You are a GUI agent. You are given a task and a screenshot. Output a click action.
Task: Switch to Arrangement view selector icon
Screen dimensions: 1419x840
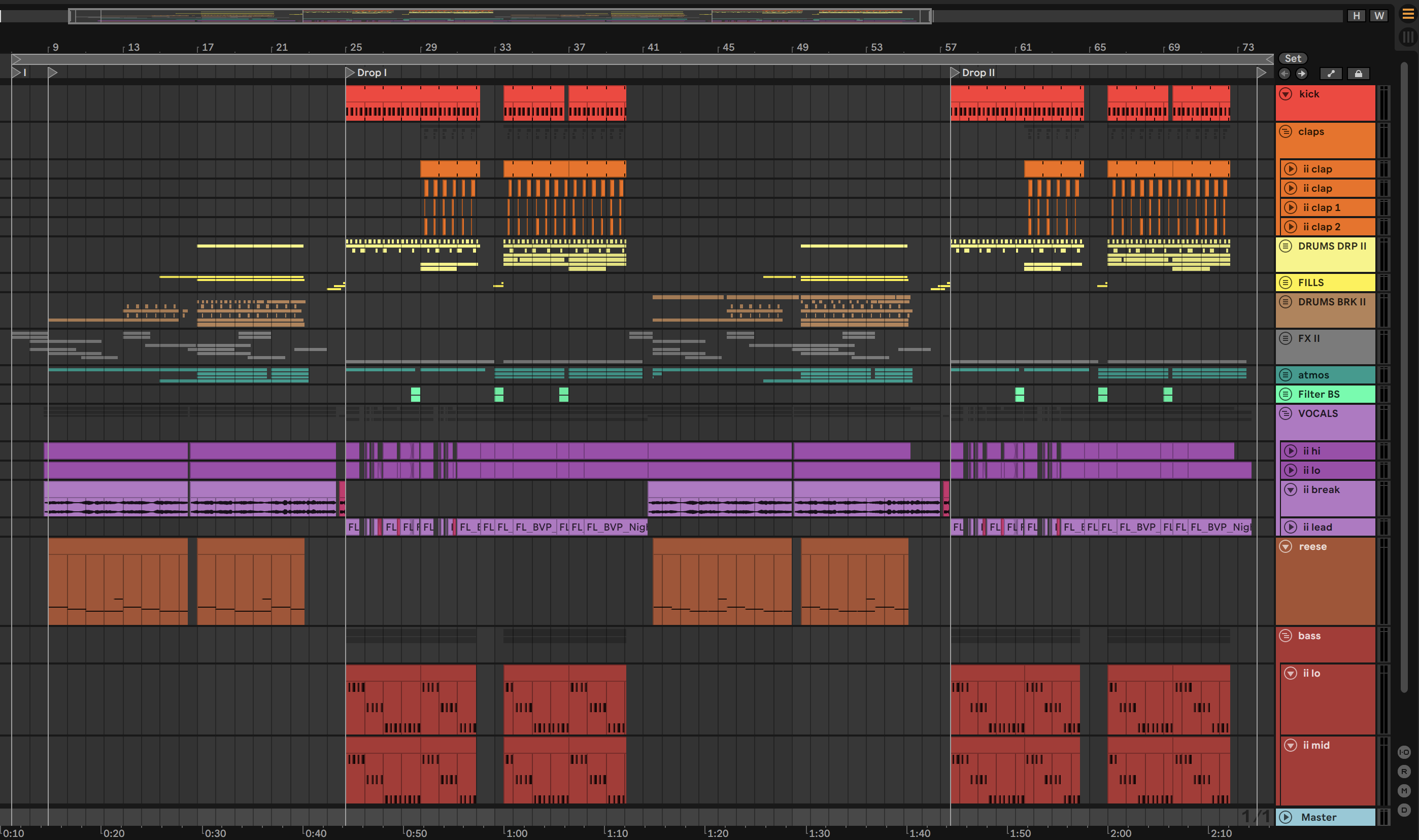[1408, 15]
